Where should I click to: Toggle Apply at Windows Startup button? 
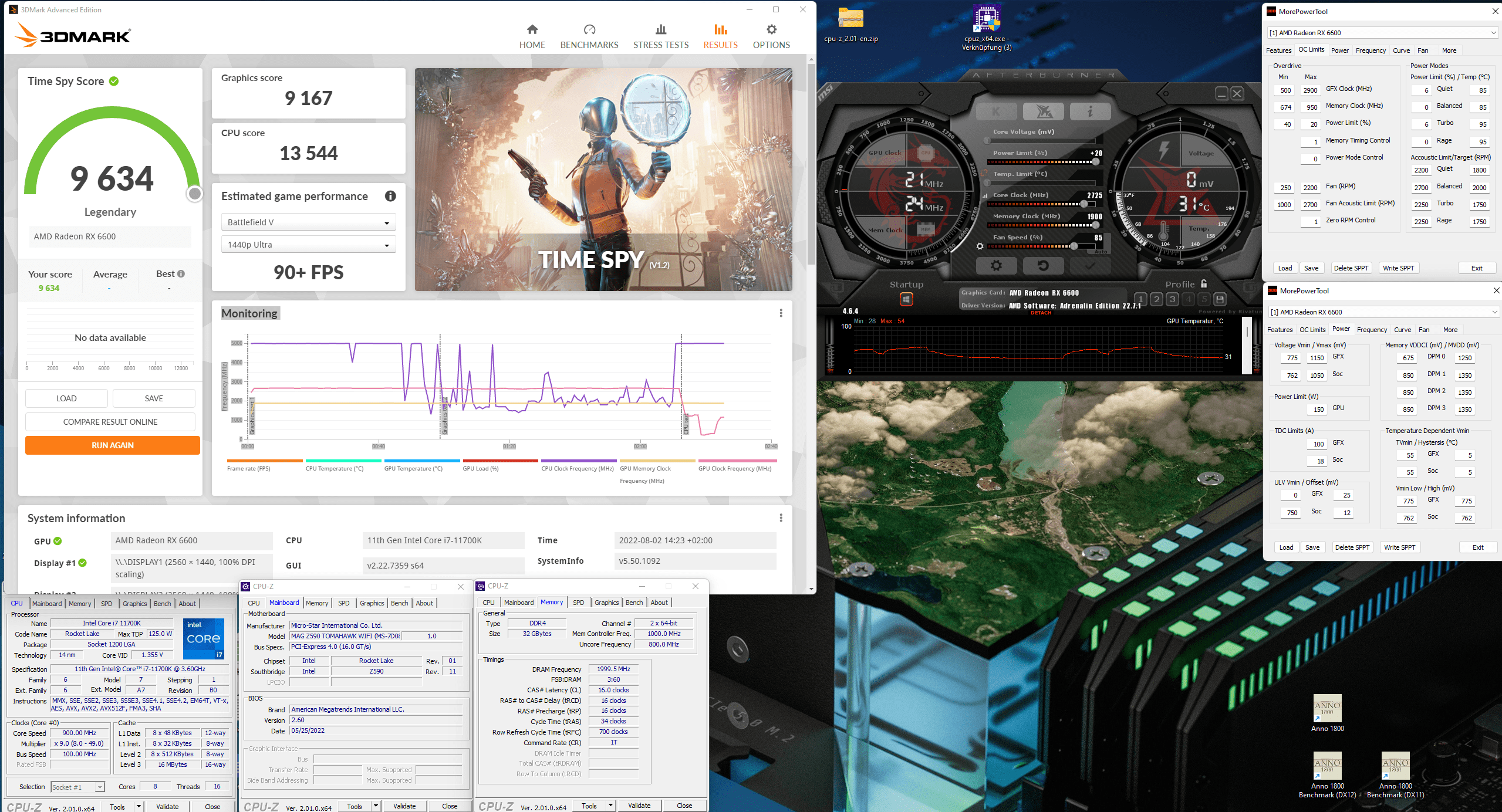pos(906,300)
